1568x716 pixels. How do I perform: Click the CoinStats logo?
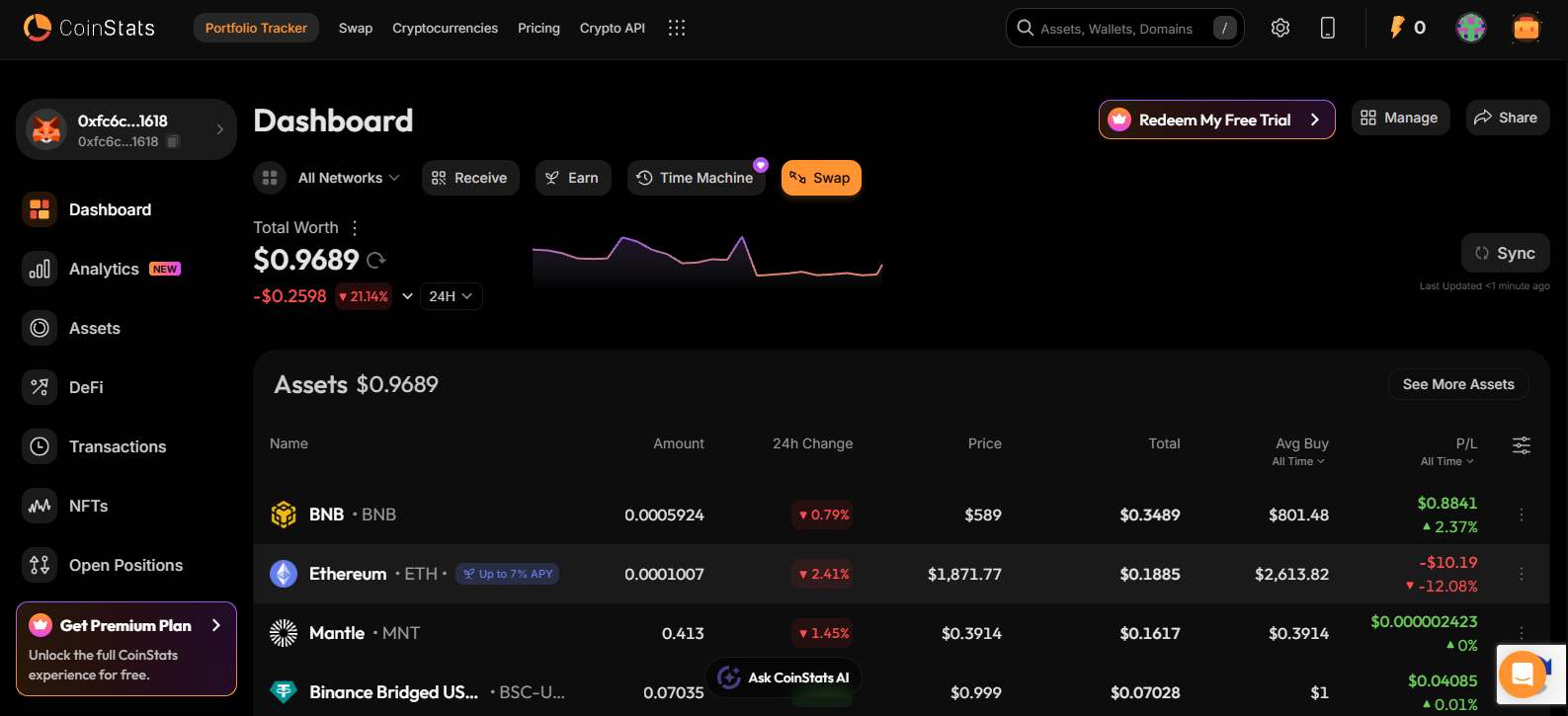click(x=89, y=28)
